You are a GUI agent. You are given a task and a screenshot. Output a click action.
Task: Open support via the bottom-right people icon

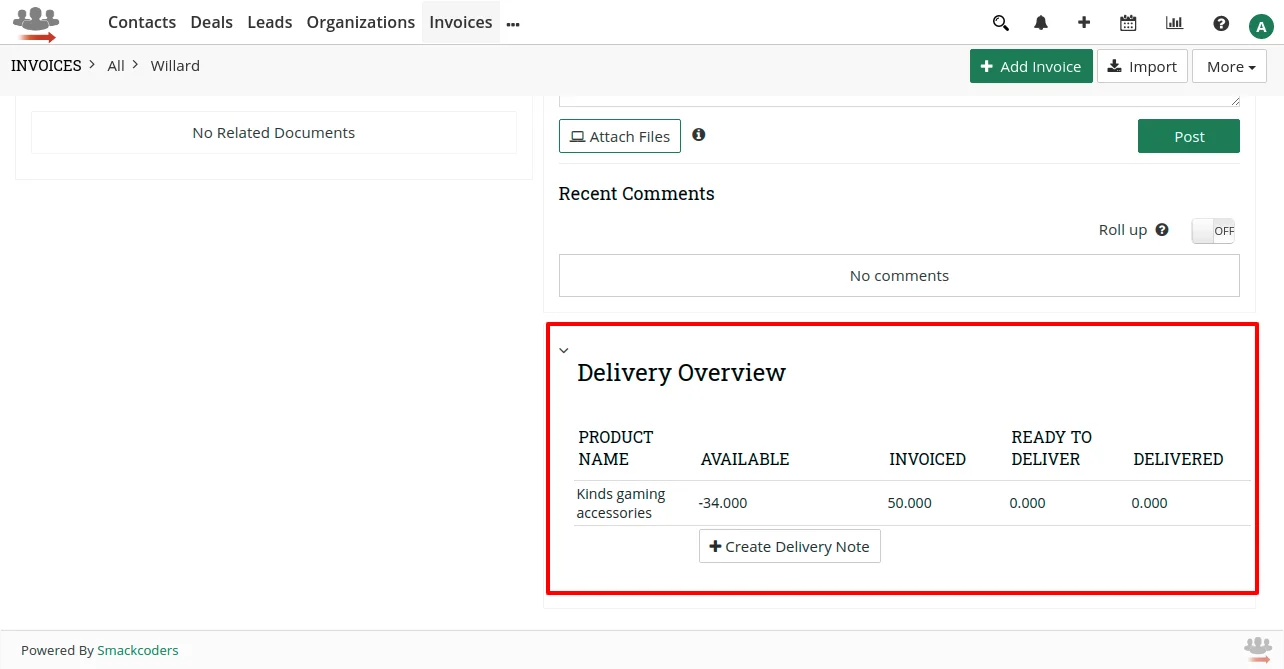(1258, 649)
